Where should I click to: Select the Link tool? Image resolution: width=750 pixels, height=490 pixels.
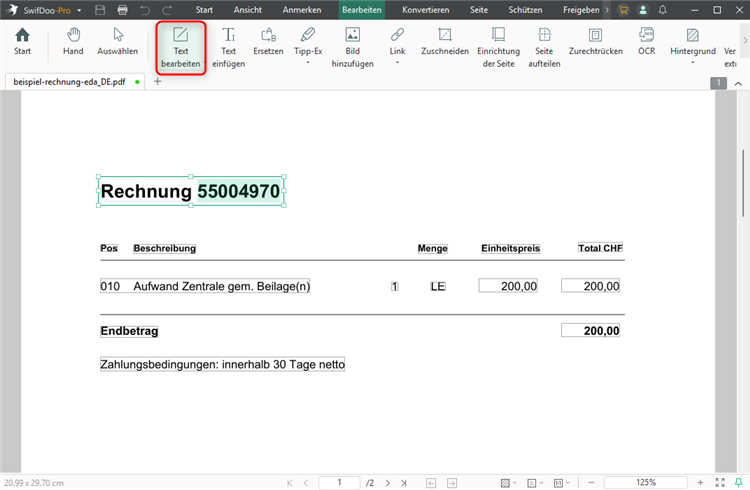[x=397, y=41]
